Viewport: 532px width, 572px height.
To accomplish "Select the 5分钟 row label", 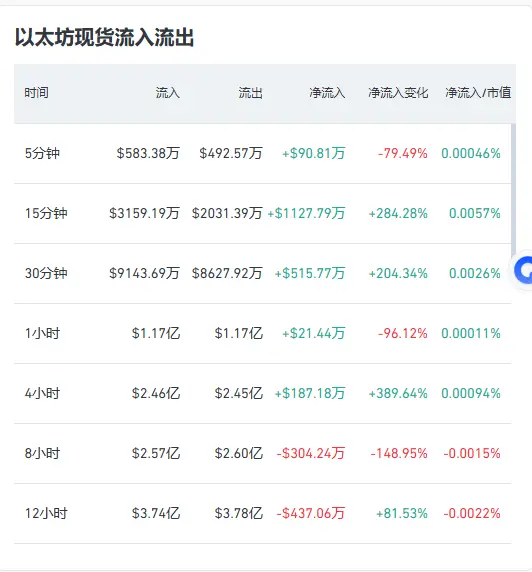I will [x=42, y=153].
